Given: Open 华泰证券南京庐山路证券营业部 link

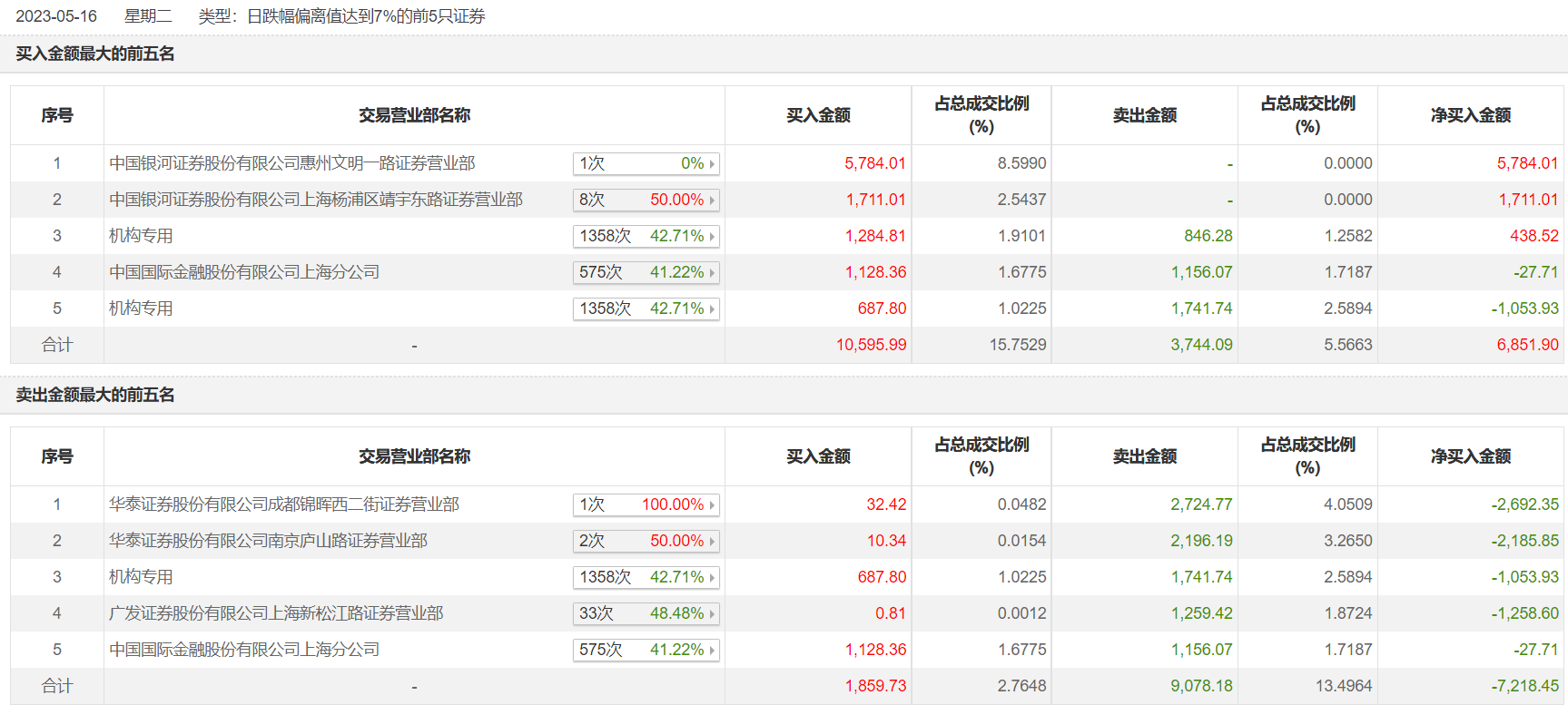Looking at the screenshot, I should click(268, 541).
